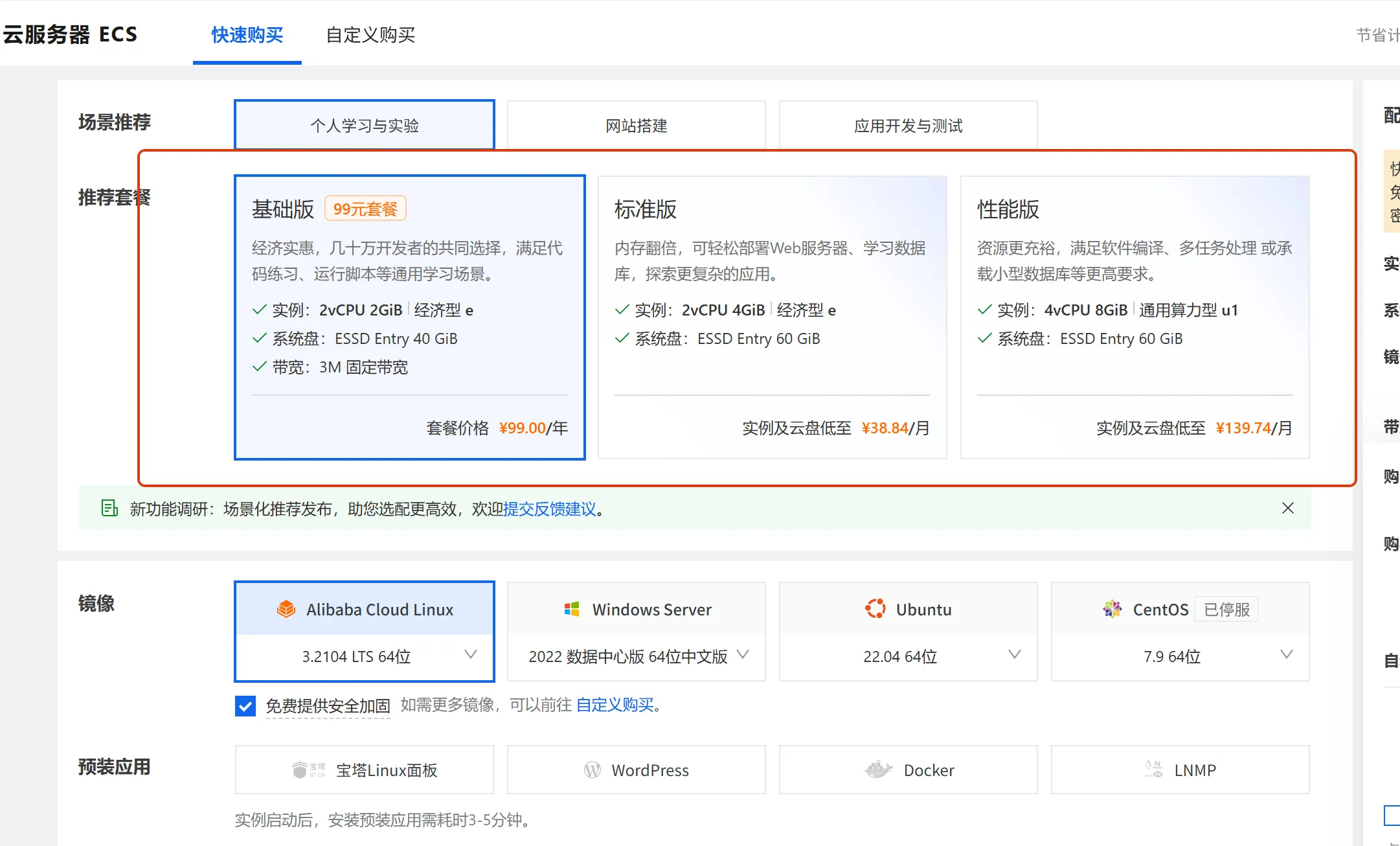Switch to the 快速购买 tab
This screenshot has width=1400, height=846.
pyautogui.click(x=247, y=34)
